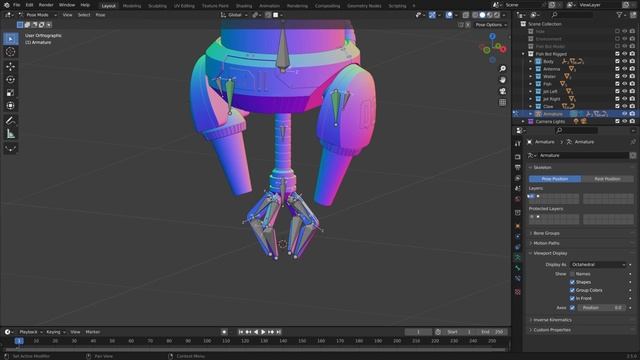
Task: Toggle show overlays icon in viewport header
Action: 449,15
